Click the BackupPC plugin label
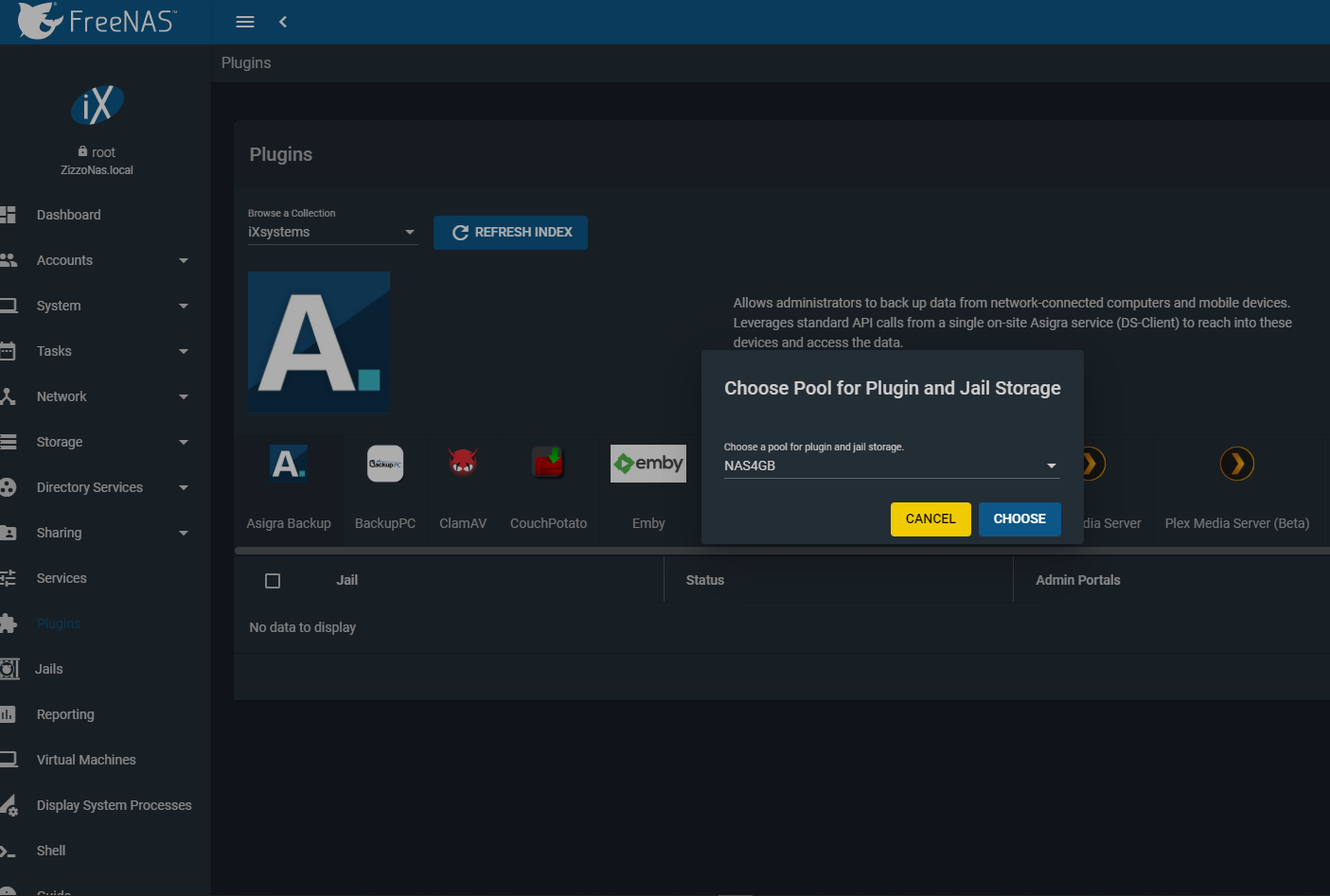Screen dimensions: 1330x896 pos(385,523)
